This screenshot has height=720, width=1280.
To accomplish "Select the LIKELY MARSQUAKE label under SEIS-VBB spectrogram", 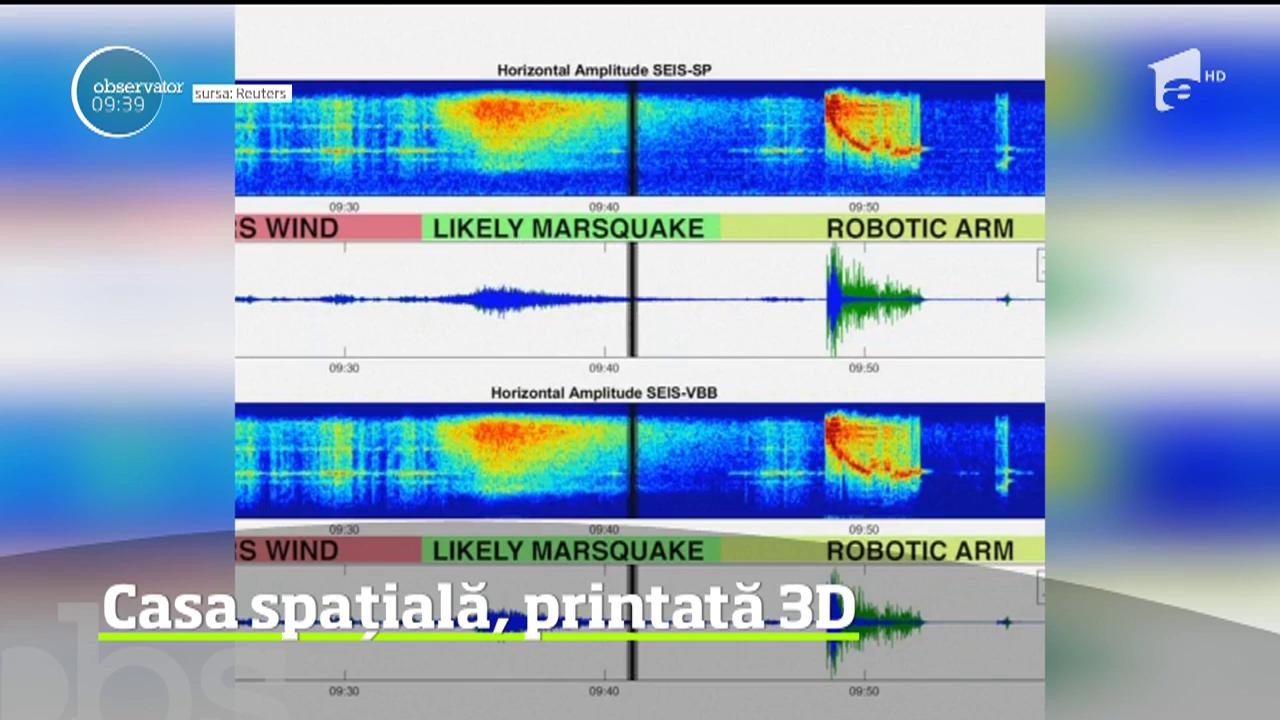I will [568, 550].
